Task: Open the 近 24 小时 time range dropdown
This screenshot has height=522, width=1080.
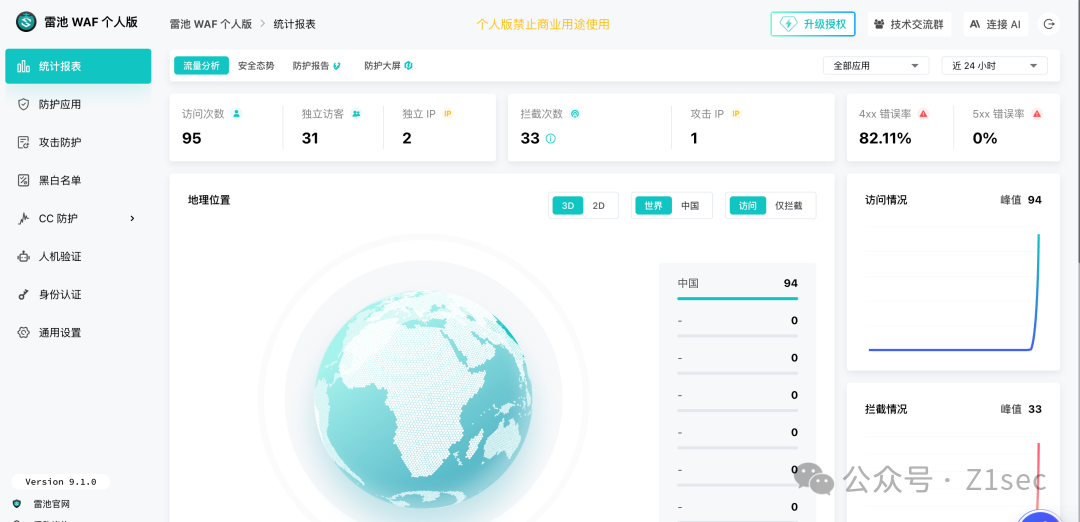Action: coord(995,65)
